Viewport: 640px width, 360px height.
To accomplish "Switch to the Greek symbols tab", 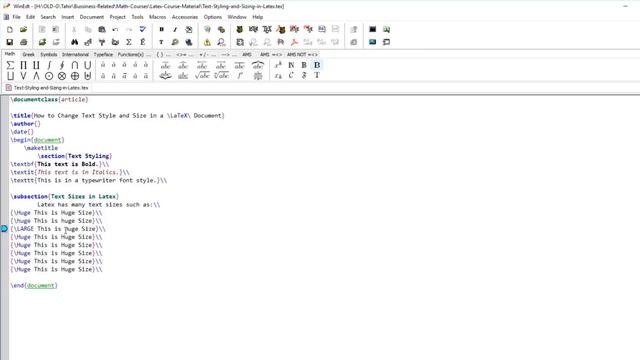I will click(29, 54).
